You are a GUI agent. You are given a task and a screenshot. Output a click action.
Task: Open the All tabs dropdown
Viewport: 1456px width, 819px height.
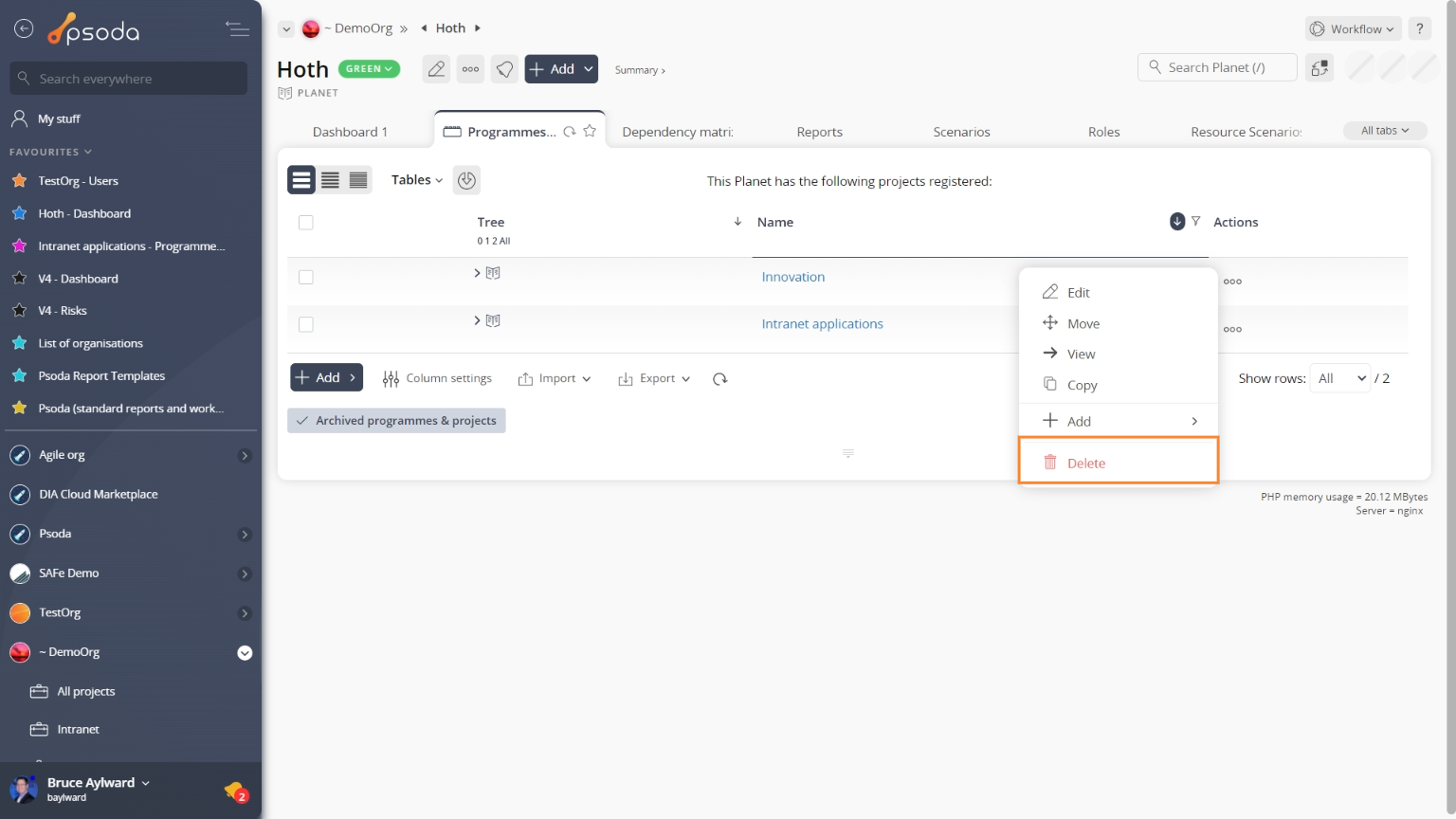[1385, 131]
